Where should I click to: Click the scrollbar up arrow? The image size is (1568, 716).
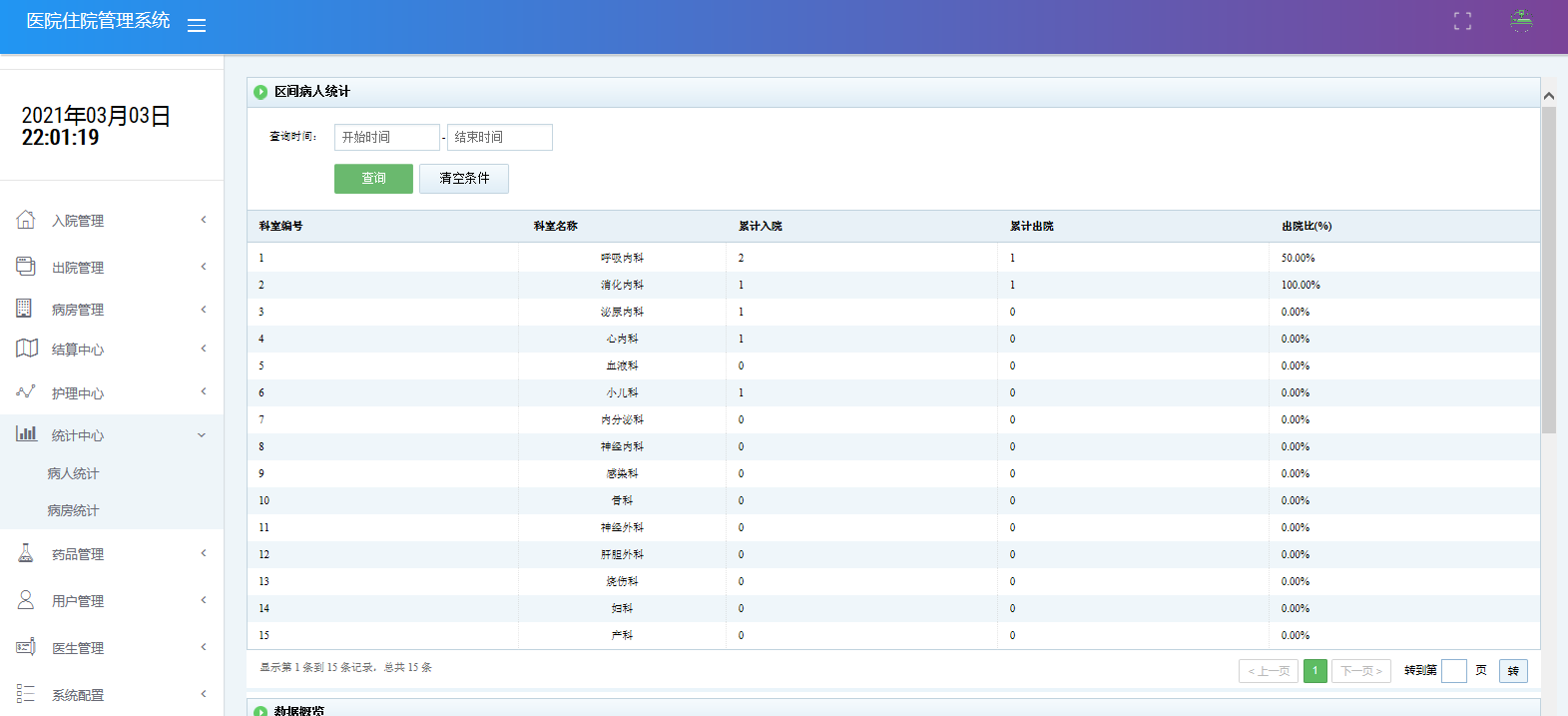point(1549,96)
